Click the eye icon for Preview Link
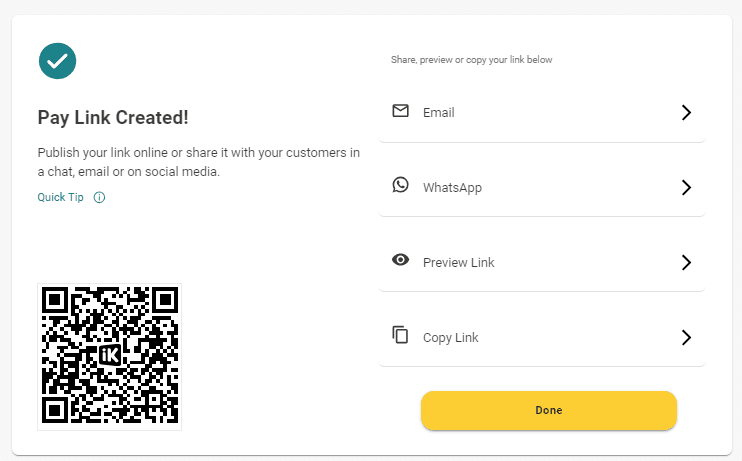The height and width of the screenshot is (461, 742). click(400, 260)
